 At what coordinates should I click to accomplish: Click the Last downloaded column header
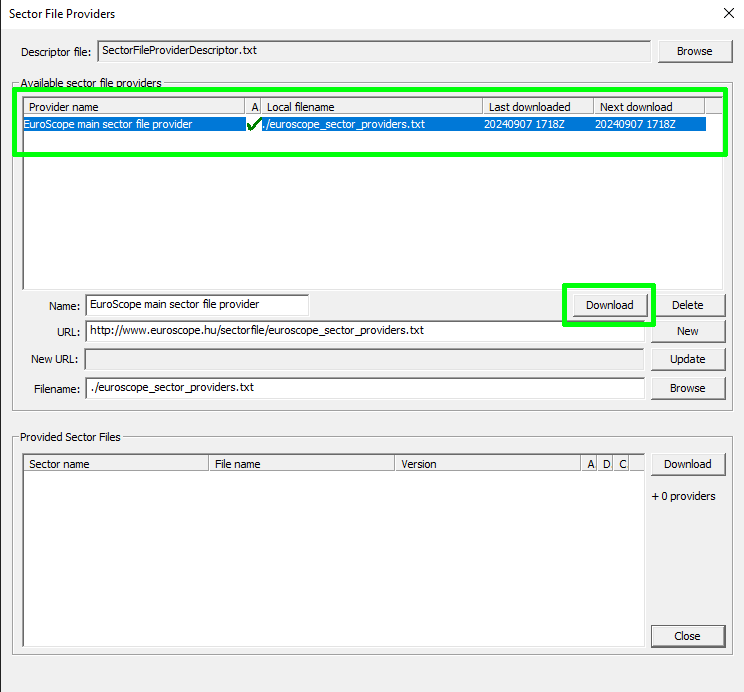pos(538,106)
